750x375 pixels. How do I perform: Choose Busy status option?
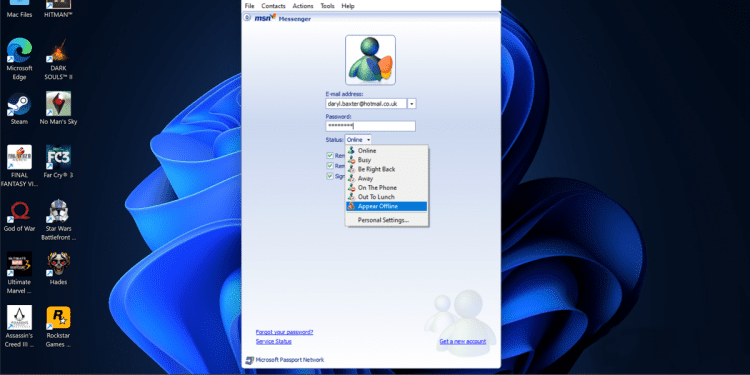(x=386, y=160)
